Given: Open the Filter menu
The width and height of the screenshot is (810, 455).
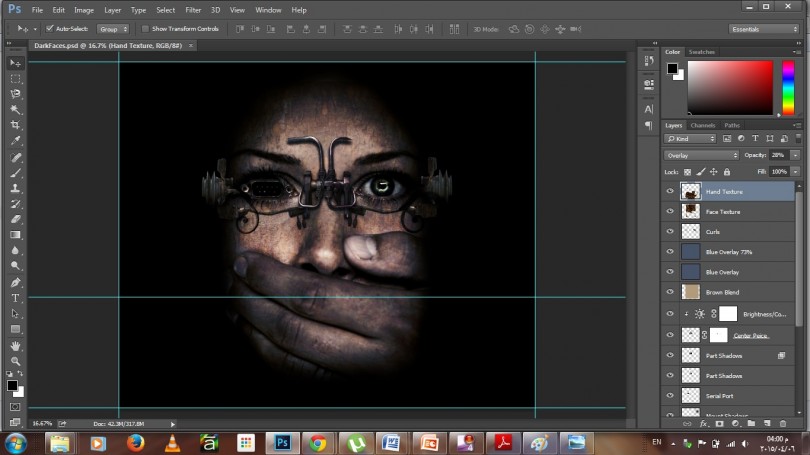Looking at the screenshot, I should [192, 9].
